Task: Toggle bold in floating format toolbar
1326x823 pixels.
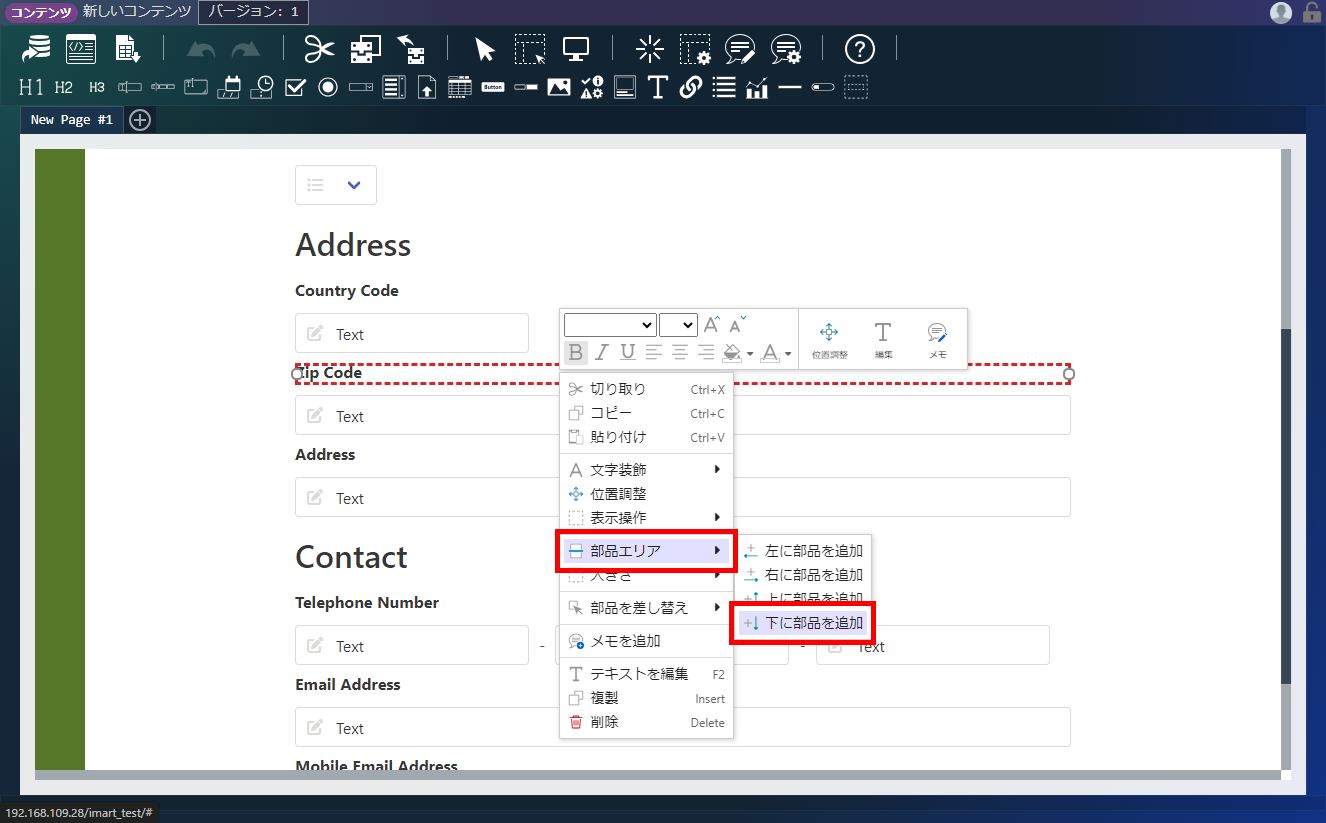Action: [575, 352]
